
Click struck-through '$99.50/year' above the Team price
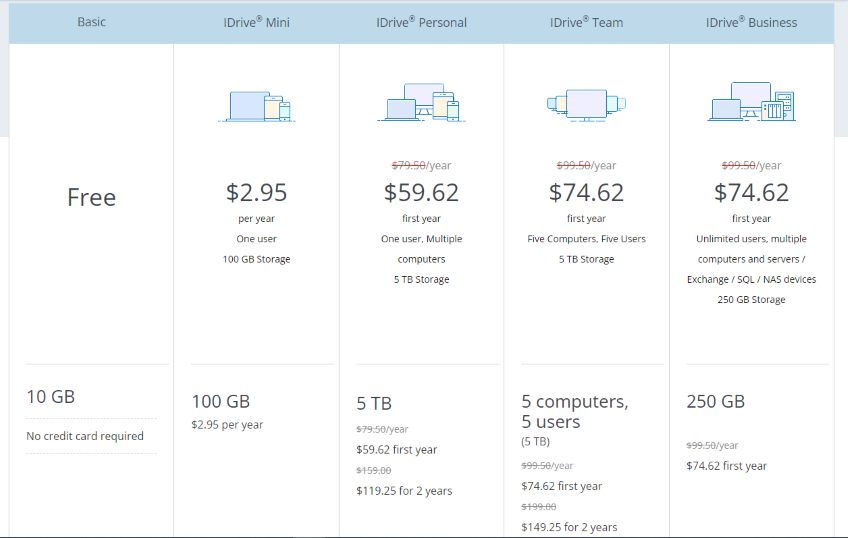[586, 165]
